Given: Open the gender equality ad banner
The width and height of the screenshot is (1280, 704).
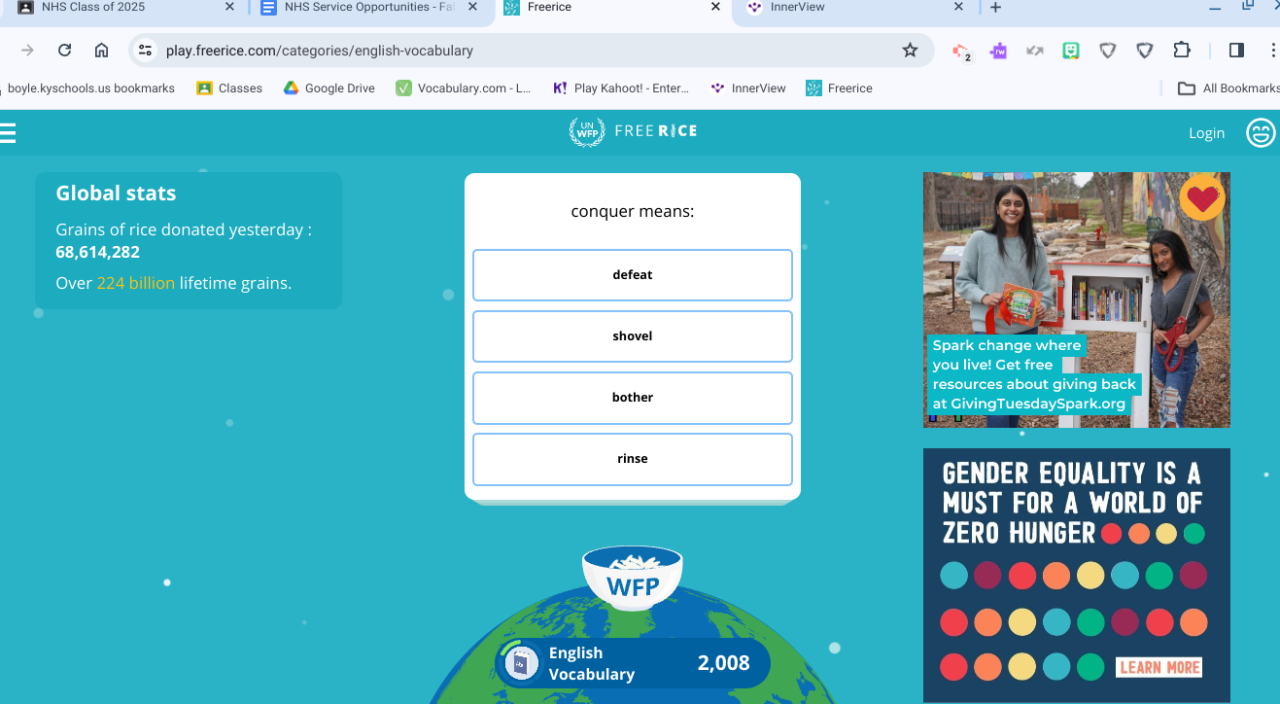Looking at the screenshot, I should [x=1076, y=575].
